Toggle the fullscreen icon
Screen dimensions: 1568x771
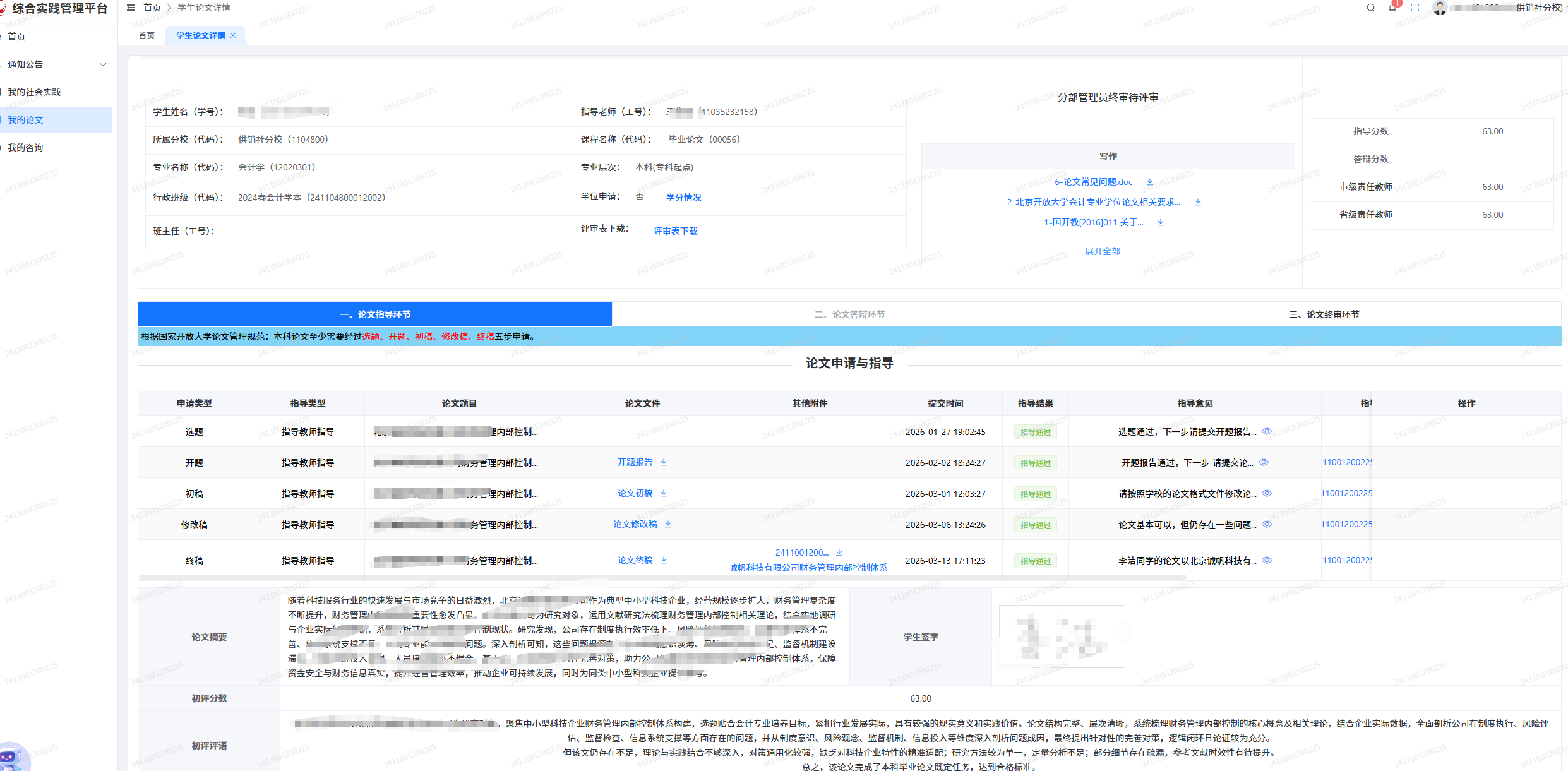pyautogui.click(x=1415, y=8)
